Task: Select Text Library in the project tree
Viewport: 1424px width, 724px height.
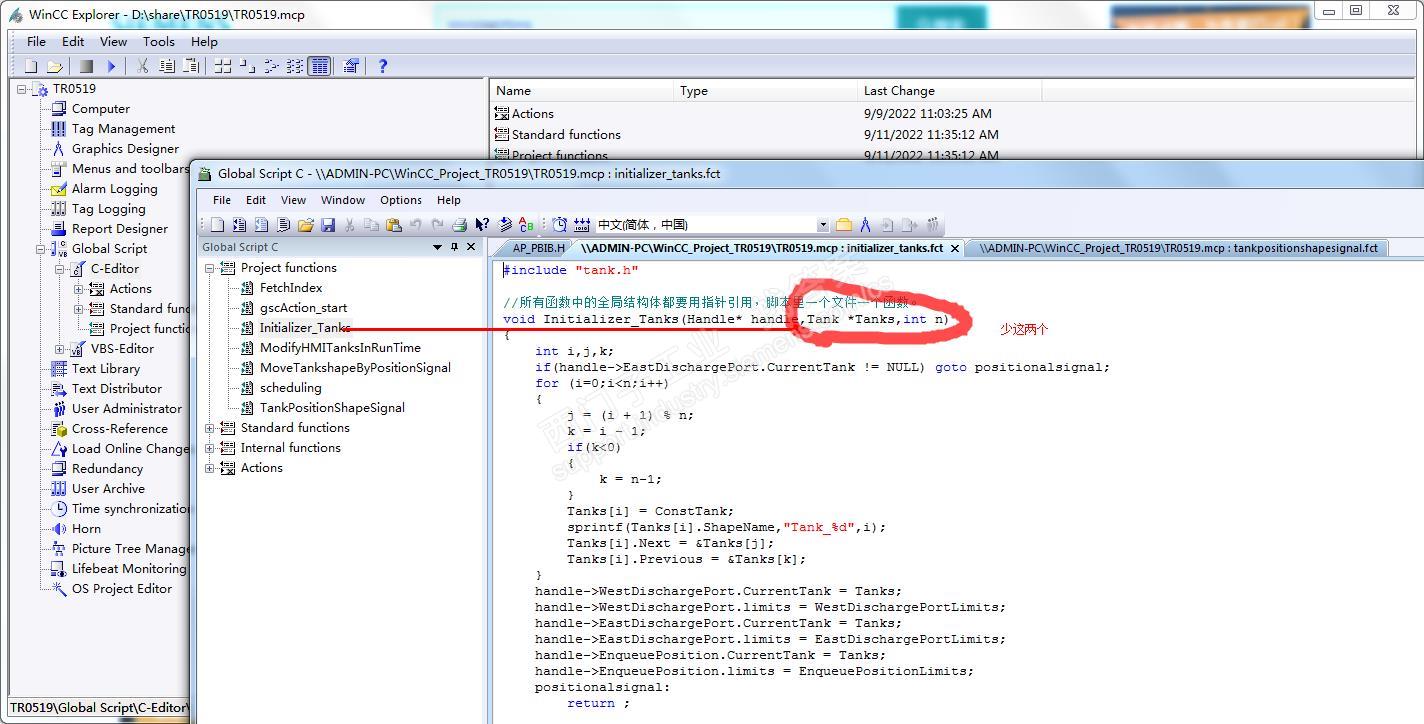Action: point(105,369)
